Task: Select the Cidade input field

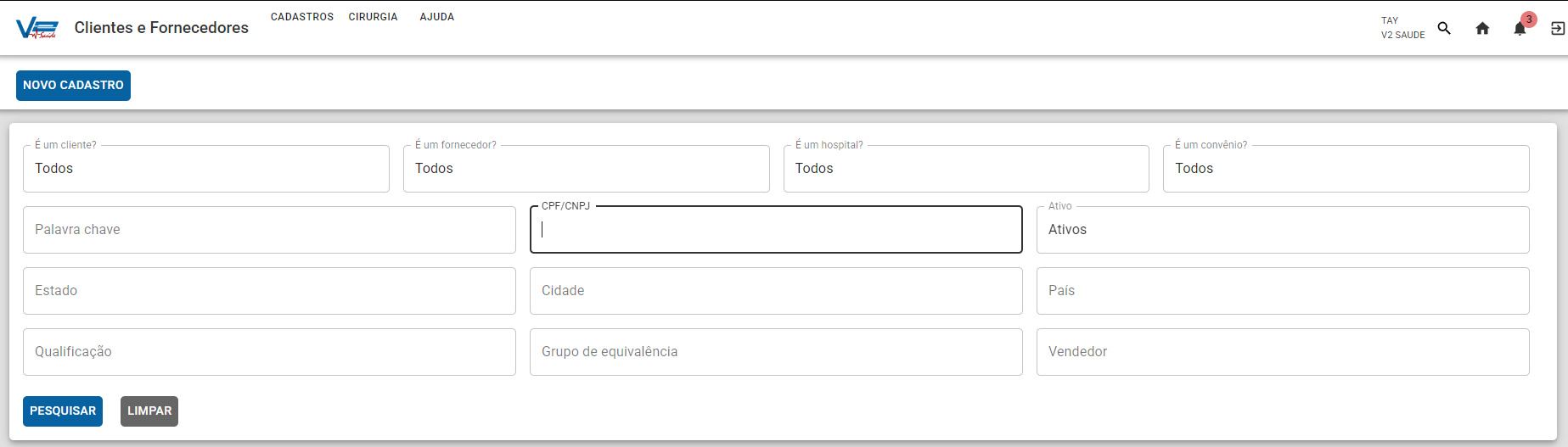Action: pos(776,291)
